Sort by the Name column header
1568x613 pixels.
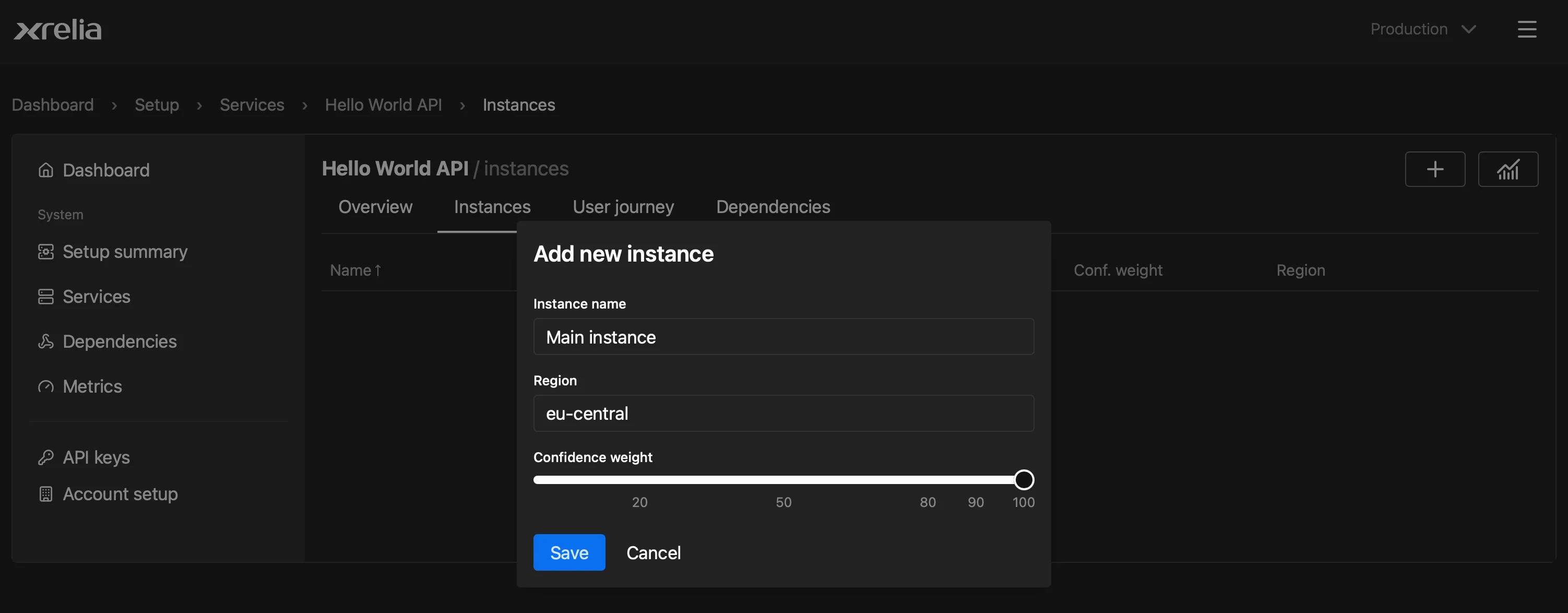tap(355, 270)
